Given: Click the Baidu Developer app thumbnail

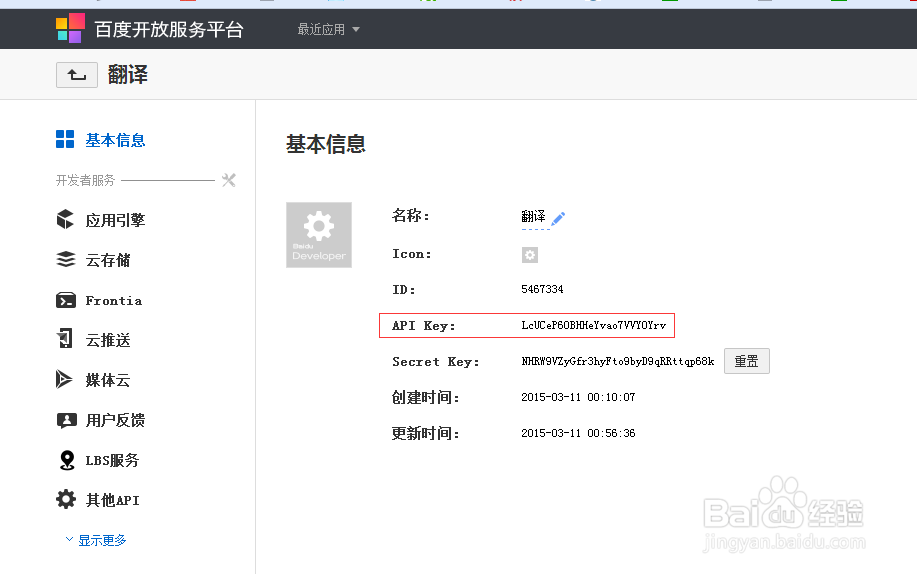Looking at the screenshot, I should pos(319,235).
